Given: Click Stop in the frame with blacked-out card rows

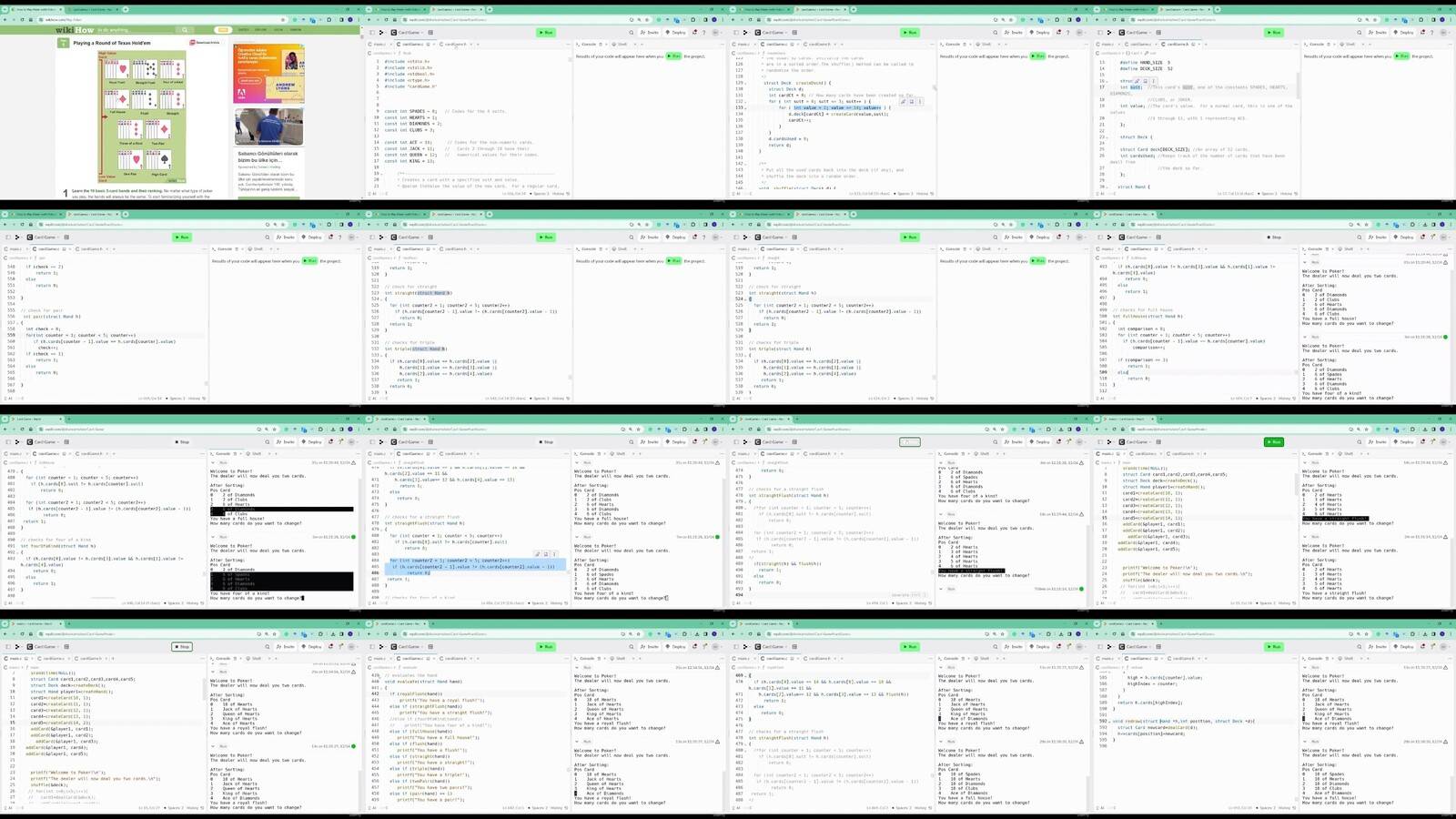Looking at the screenshot, I should click(x=183, y=442).
